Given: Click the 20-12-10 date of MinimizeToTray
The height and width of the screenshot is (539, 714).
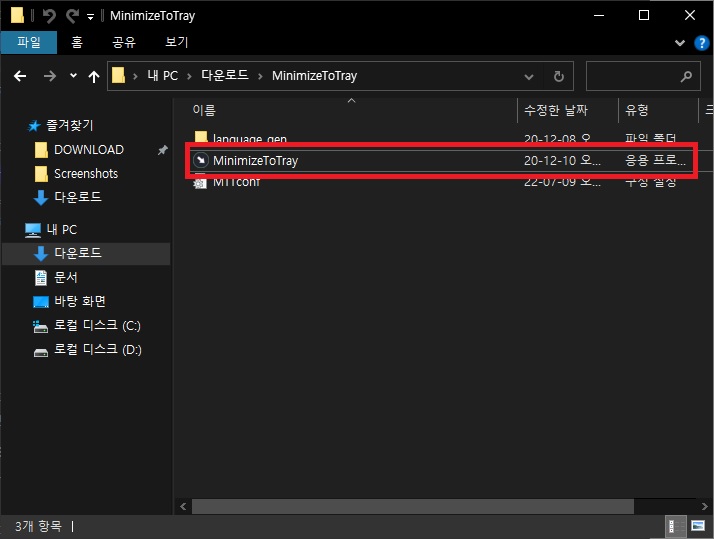Looking at the screenshot, I should [x=562, y=160].
